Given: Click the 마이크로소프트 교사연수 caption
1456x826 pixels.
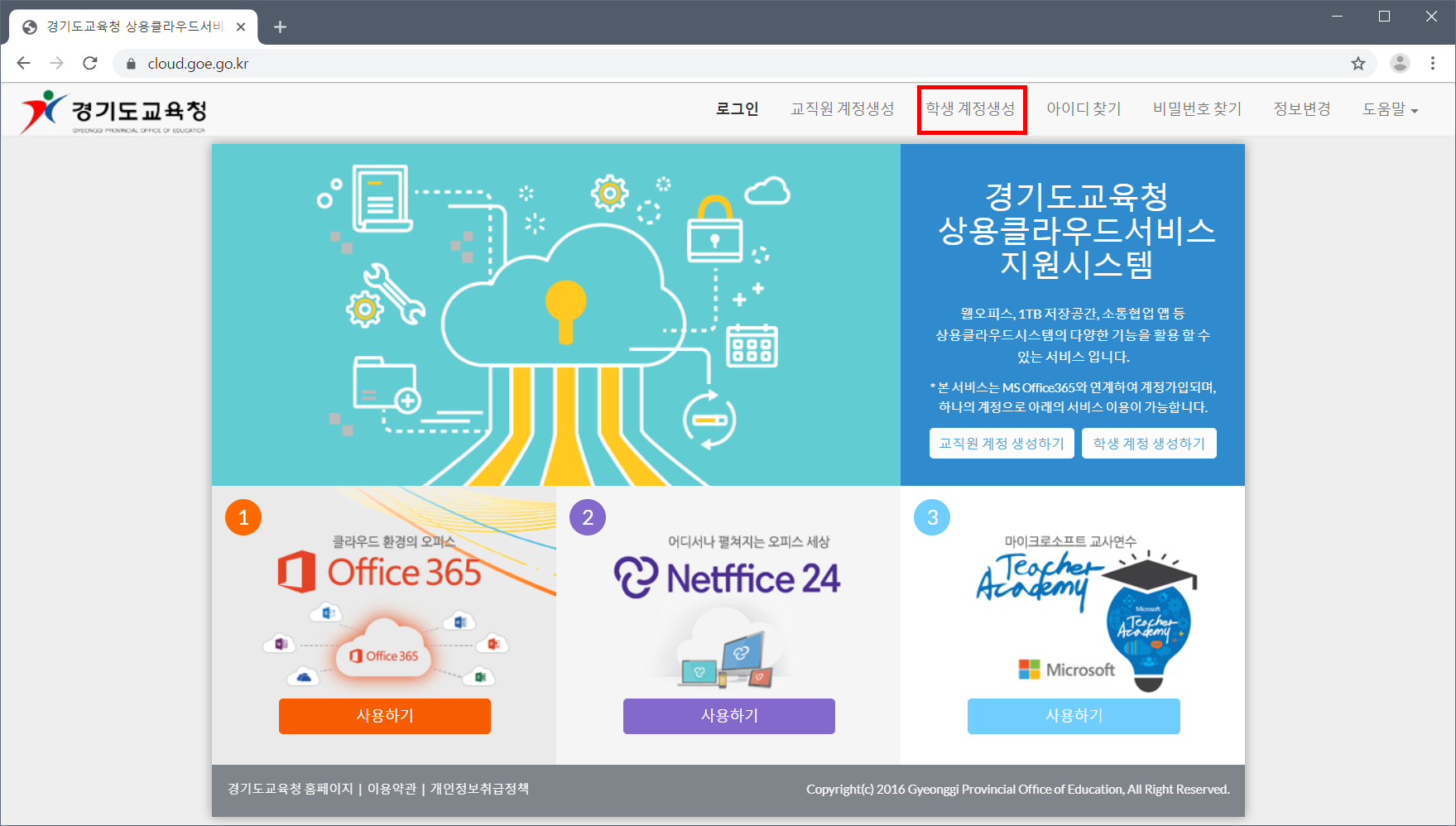Looking at the screenshot, I should click(x=1070, y=541).
